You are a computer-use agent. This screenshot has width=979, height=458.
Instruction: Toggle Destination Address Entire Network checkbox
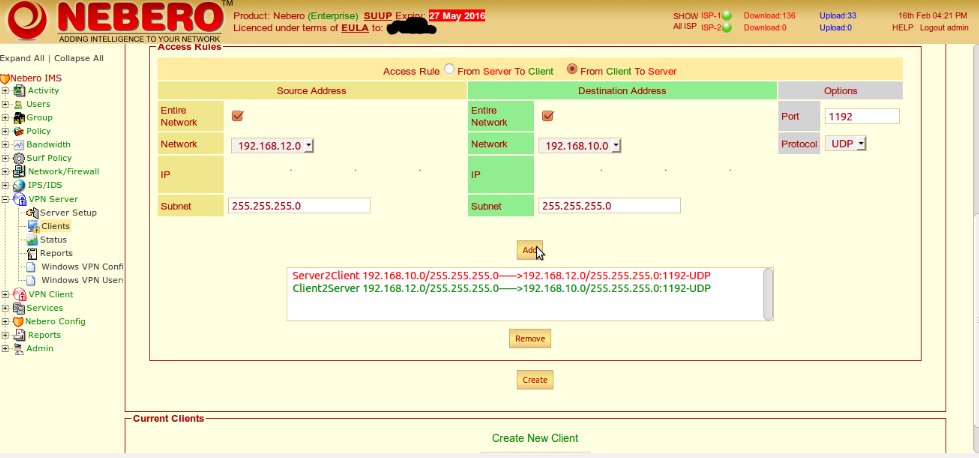coord(548,116)
